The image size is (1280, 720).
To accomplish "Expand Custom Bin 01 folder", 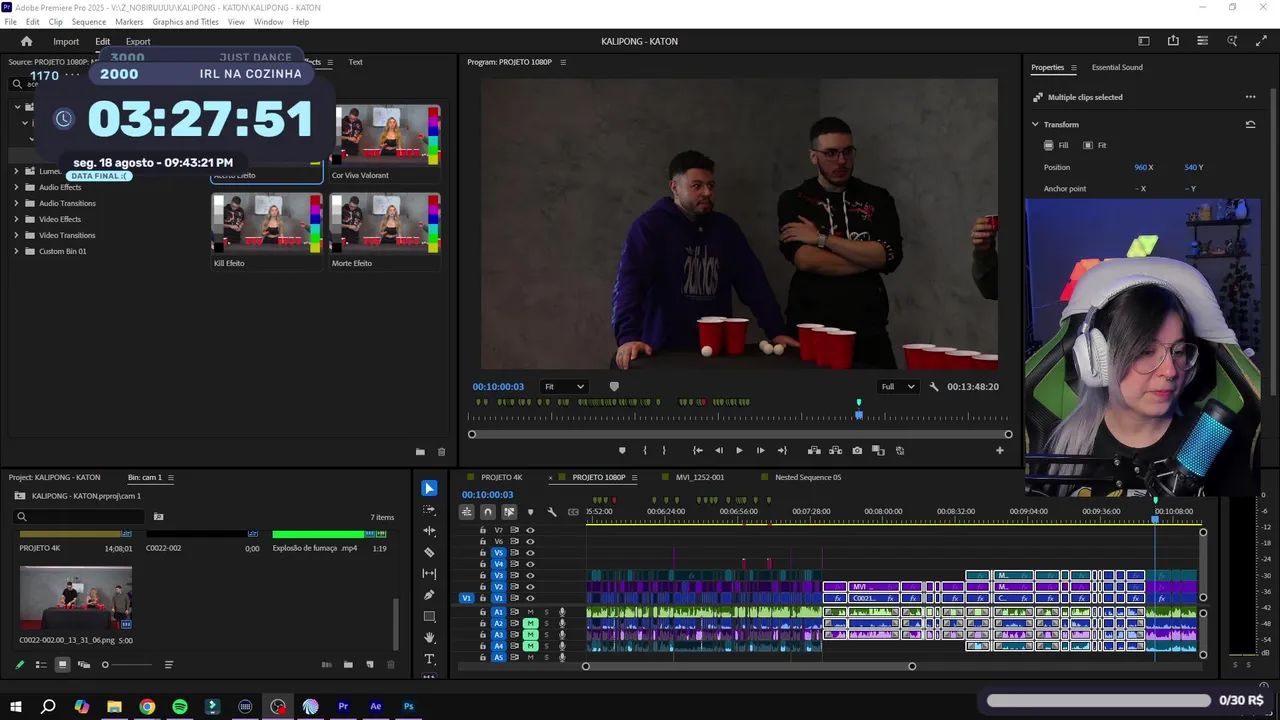I will [x=16, y=251].
